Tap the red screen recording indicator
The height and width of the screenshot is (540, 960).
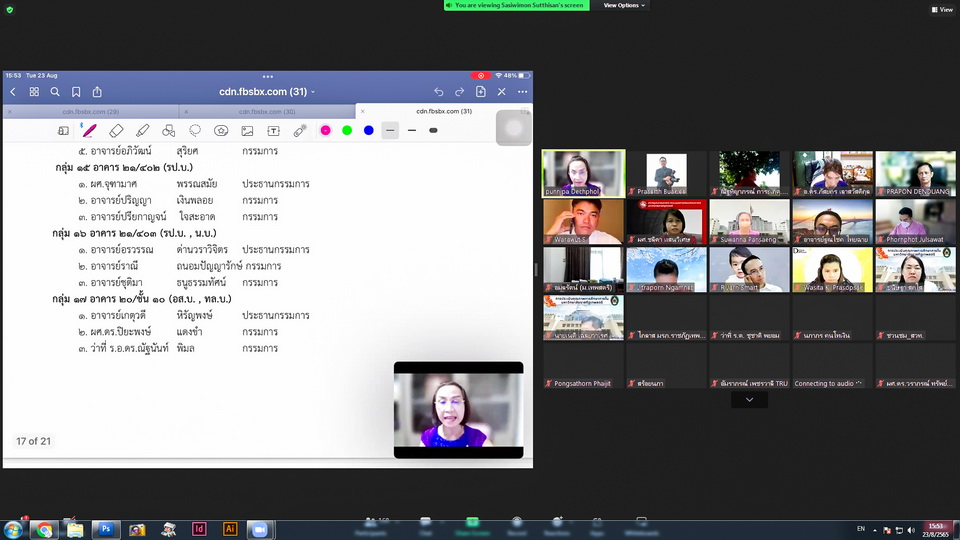(481, 75)
